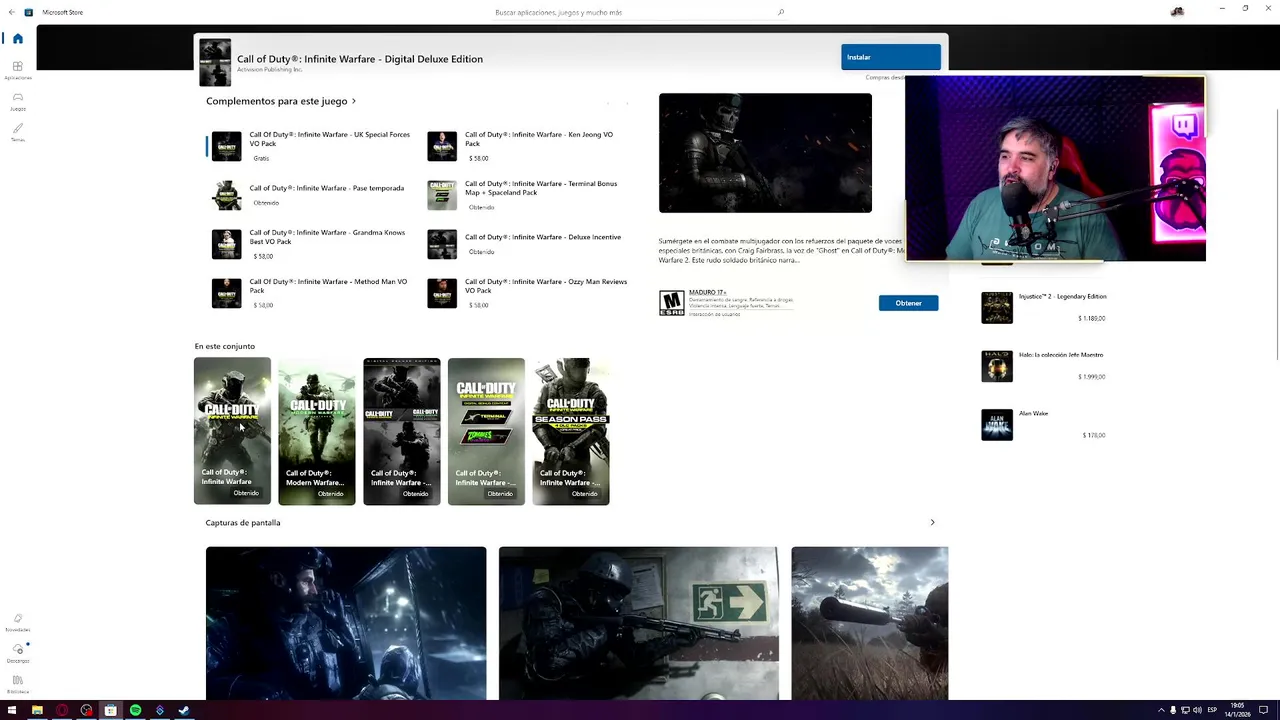1280x720 pixels.
Task: Go back with the arrow icon
Action: tap(11, 12)
